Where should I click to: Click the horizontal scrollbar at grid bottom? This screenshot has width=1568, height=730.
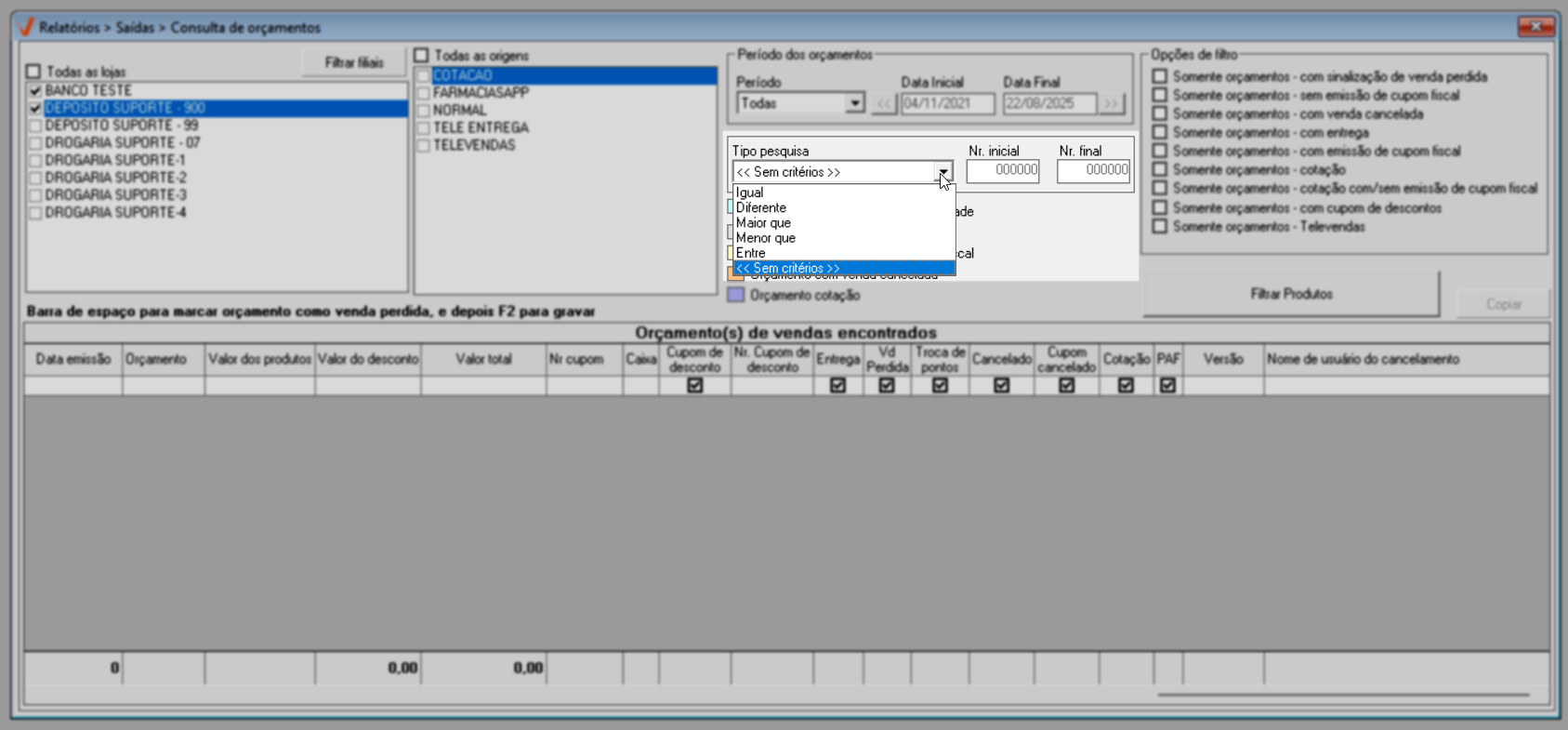tap(1342, 694)
